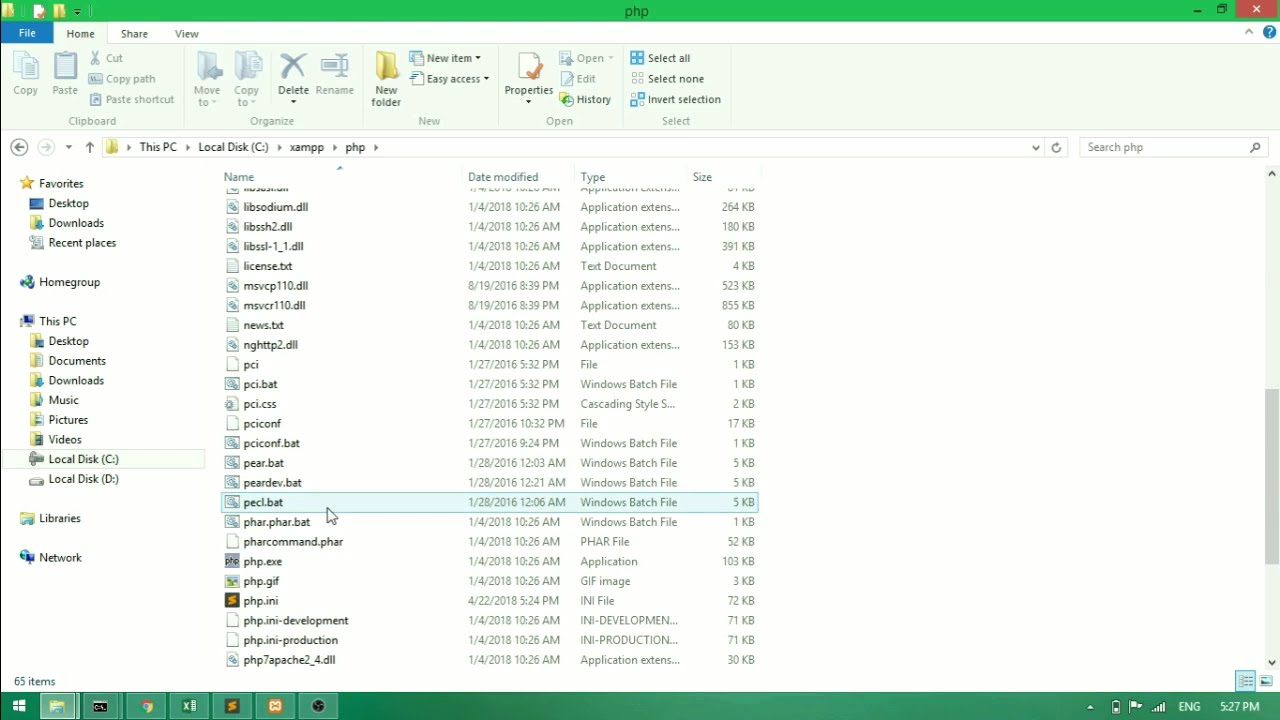Screen dimensions: 1280x720
Task: Open the recent locations dropdown arrow
Action: [x=68, y=147]
